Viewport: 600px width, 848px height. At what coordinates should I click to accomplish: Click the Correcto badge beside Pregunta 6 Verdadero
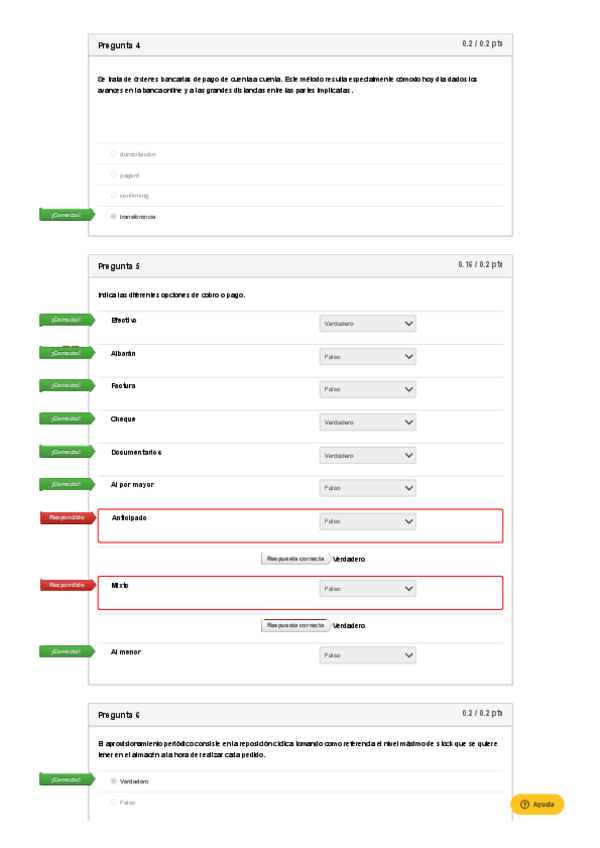[x=67, y=779]
